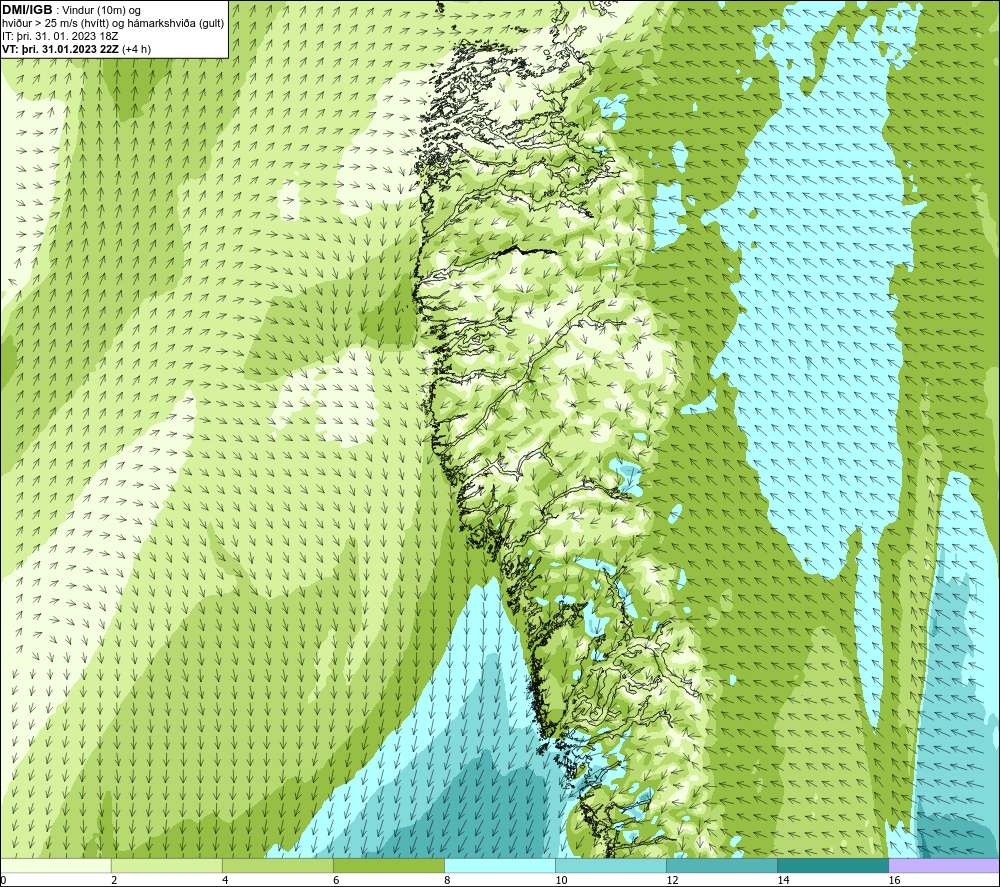1000x887 pixels.
Task: Click the purple swatch above 16 m/s
Action: 944,865
